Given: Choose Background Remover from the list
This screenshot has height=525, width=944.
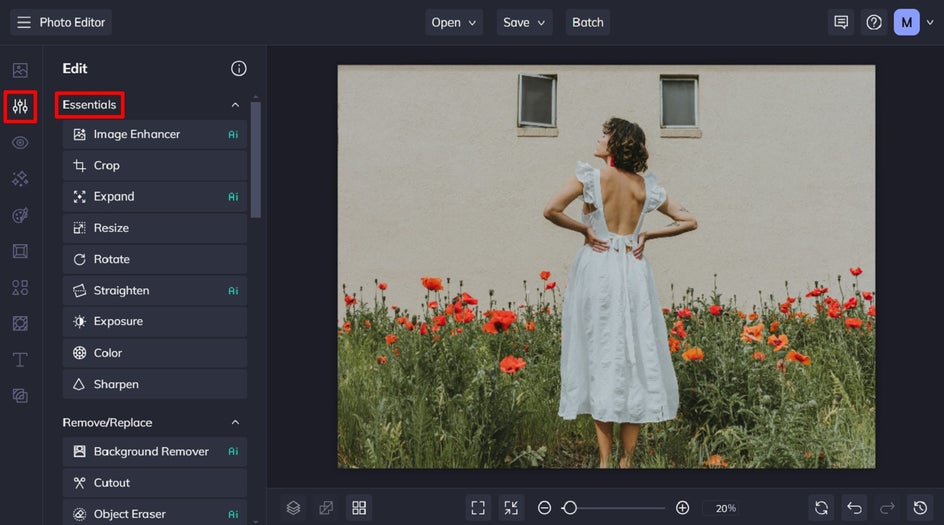Looking at the screenshot, I should pos(154,452).
